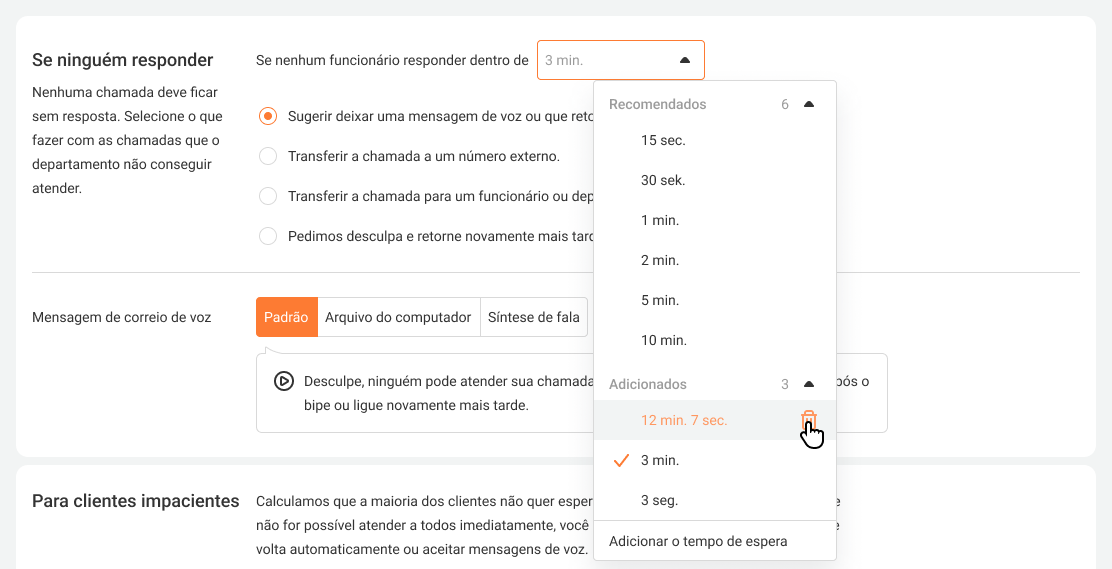Screen dimensions: 1112x569
Task: Close the wait time dropdown
Action: 684,60
